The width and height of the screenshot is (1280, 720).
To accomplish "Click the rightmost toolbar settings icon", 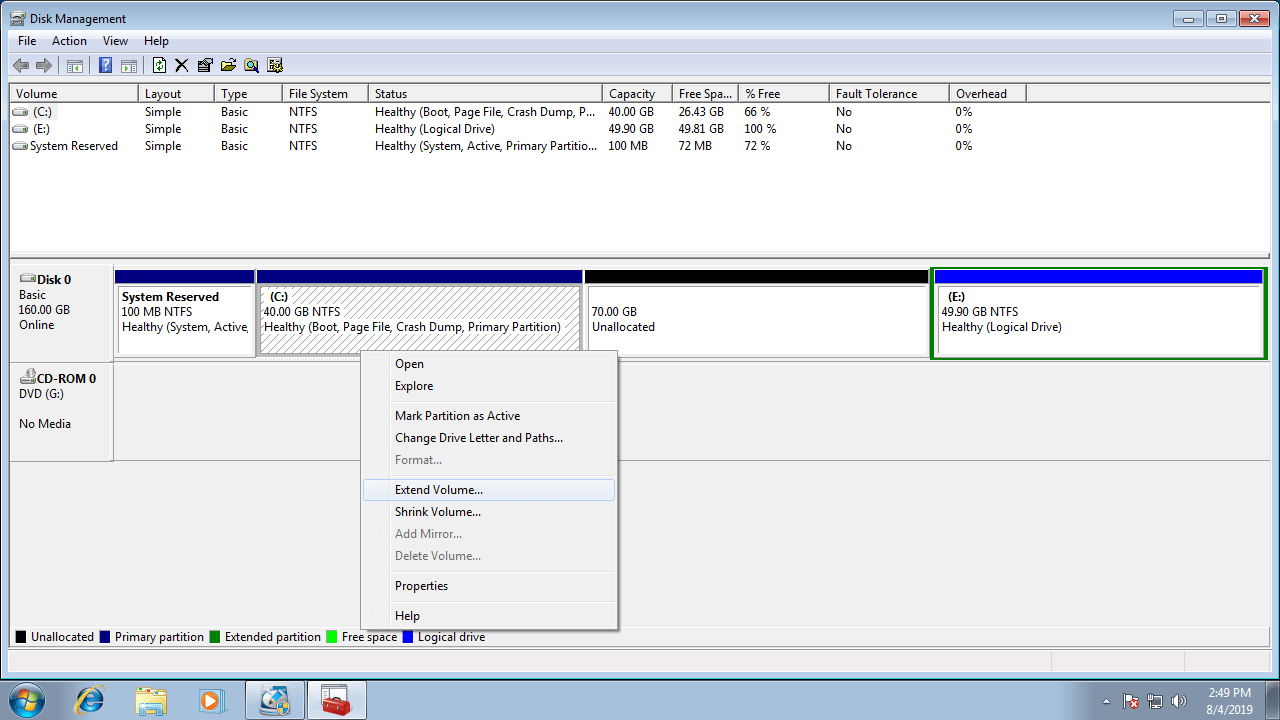I will [x=275, y=65].
